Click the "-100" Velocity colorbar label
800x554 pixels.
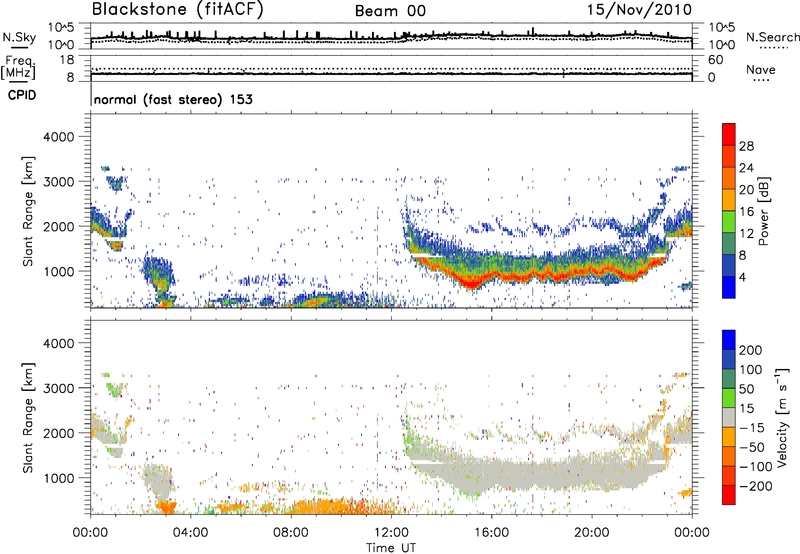[x=756, y=467]
